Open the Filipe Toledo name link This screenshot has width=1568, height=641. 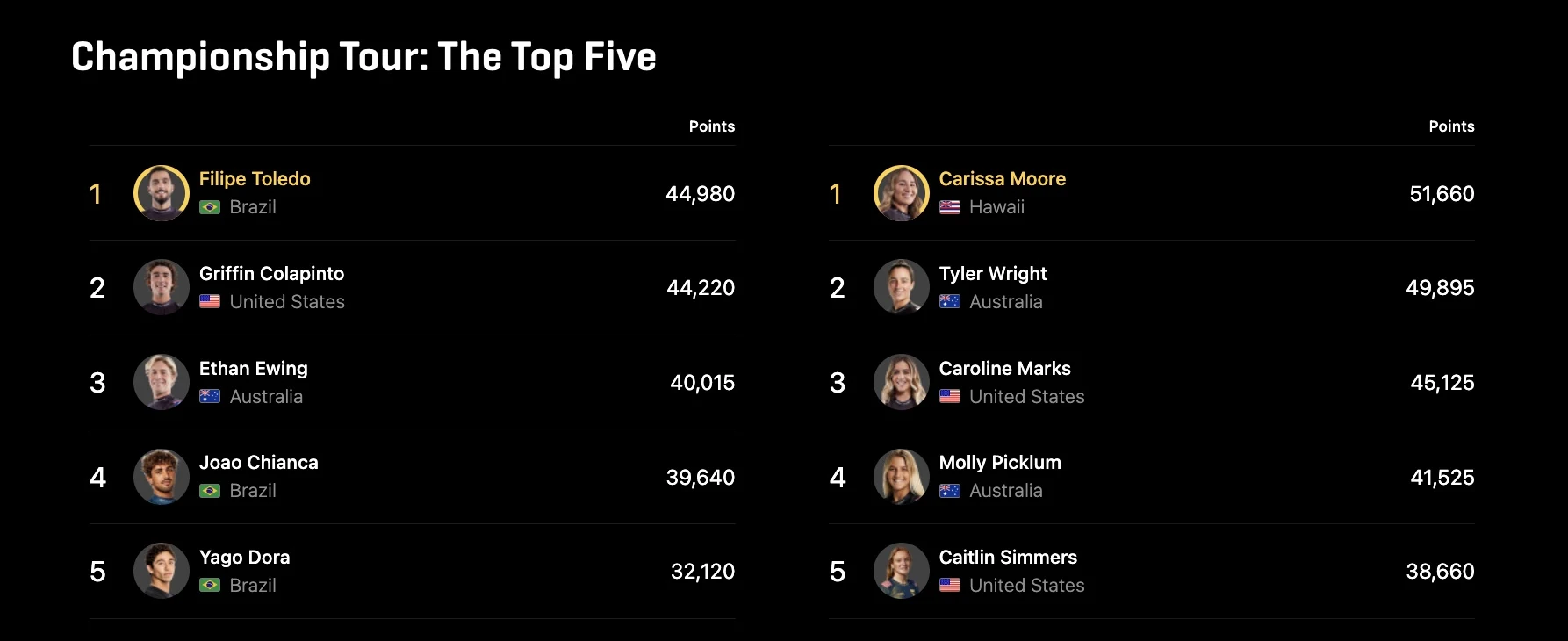(255, 179)
